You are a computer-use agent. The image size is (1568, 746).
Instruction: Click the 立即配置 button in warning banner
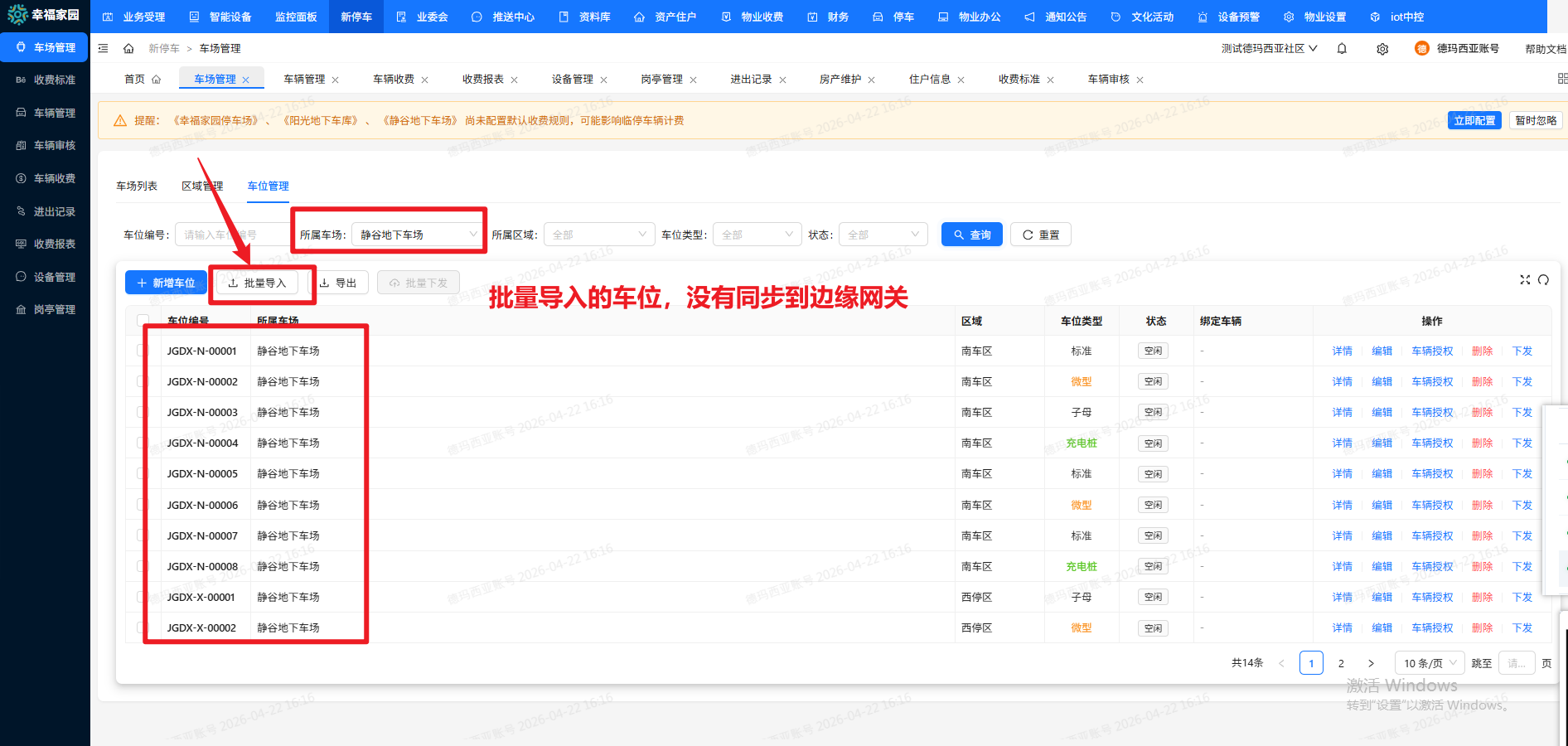(x=1474, y=120)
